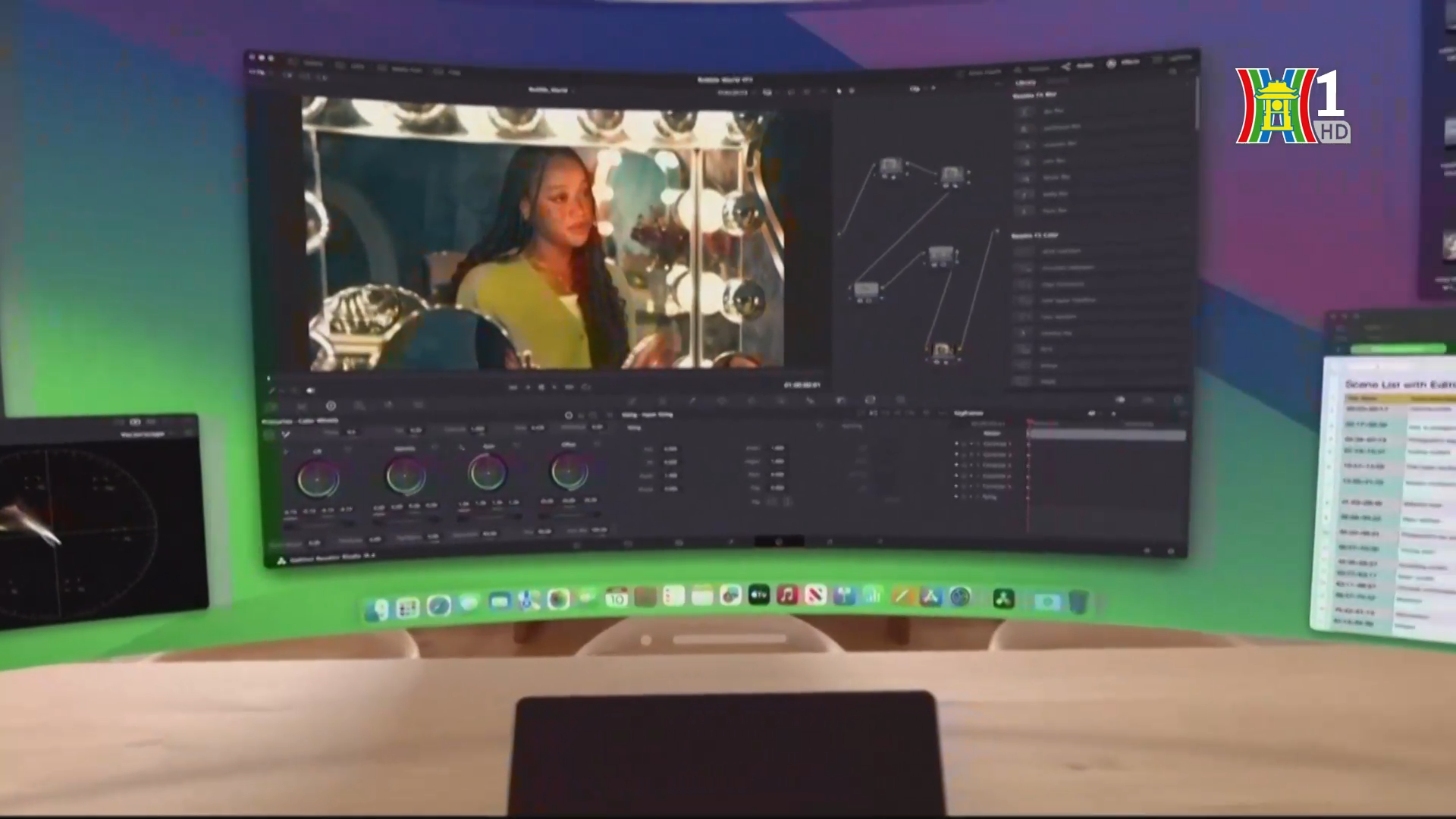Toggle the Effects panel button

(x=1124, y=63)
